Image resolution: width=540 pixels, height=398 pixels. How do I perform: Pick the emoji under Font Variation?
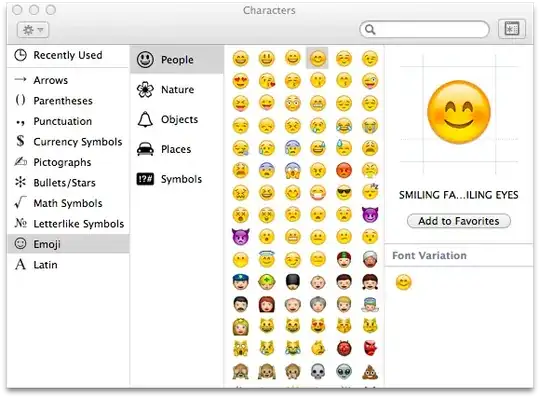403,283
